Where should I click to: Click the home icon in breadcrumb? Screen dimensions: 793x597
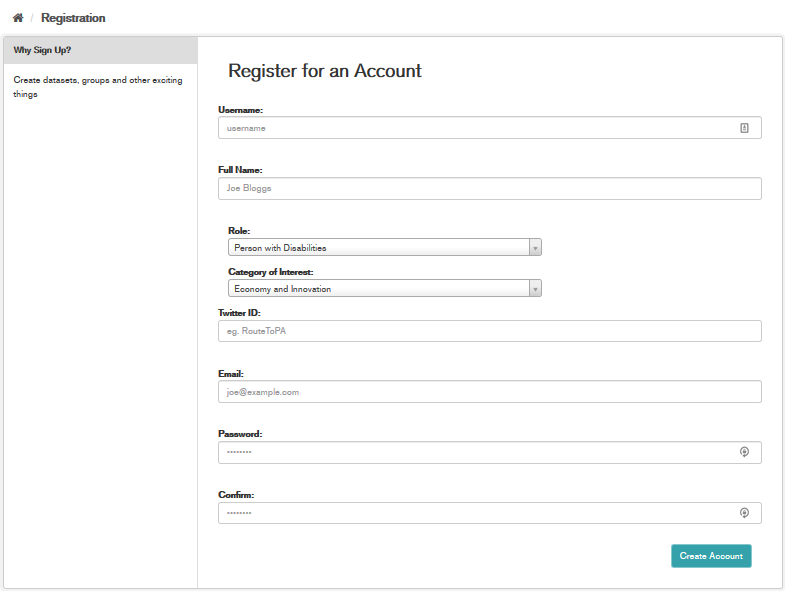click(x=18, y=18)
